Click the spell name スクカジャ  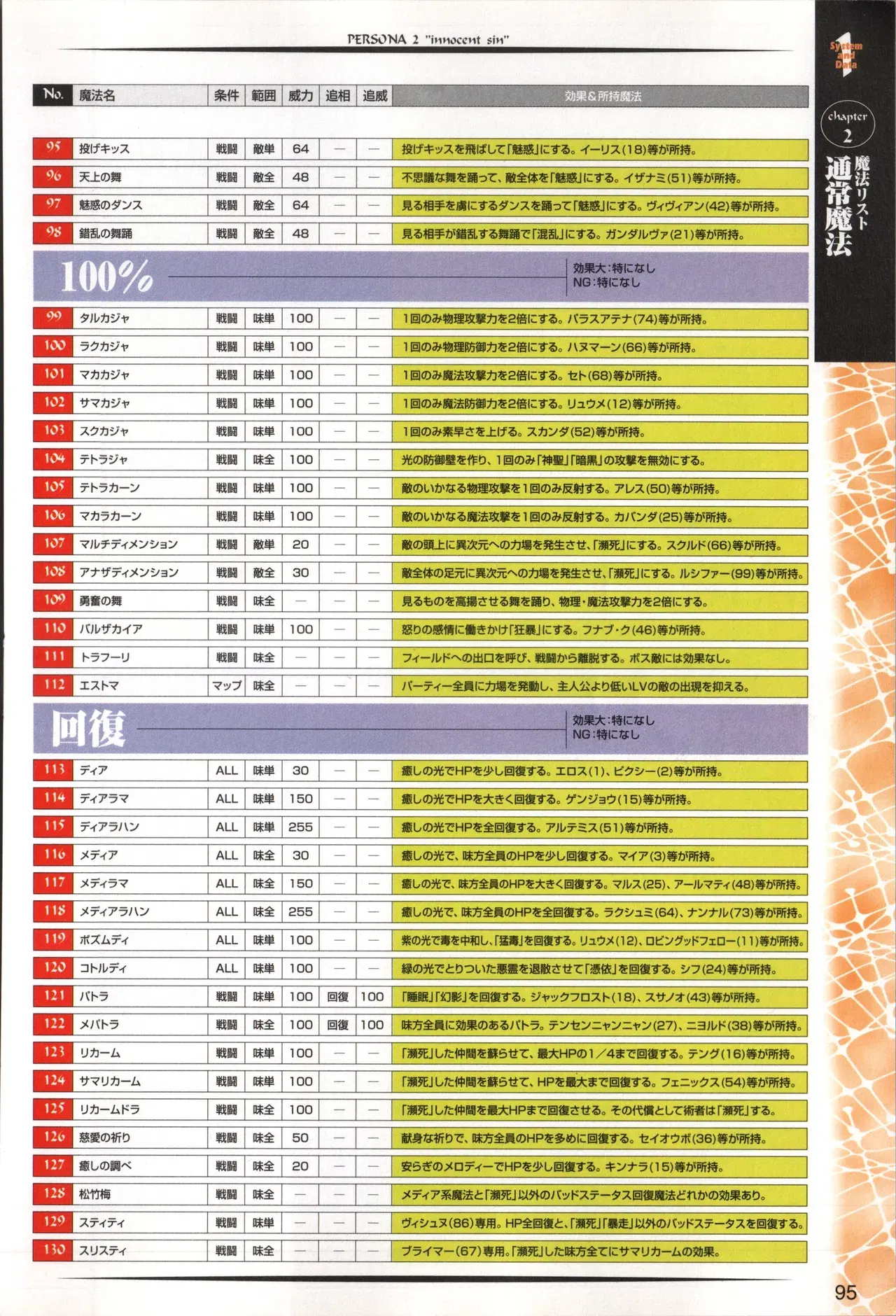tap(104, 431)
